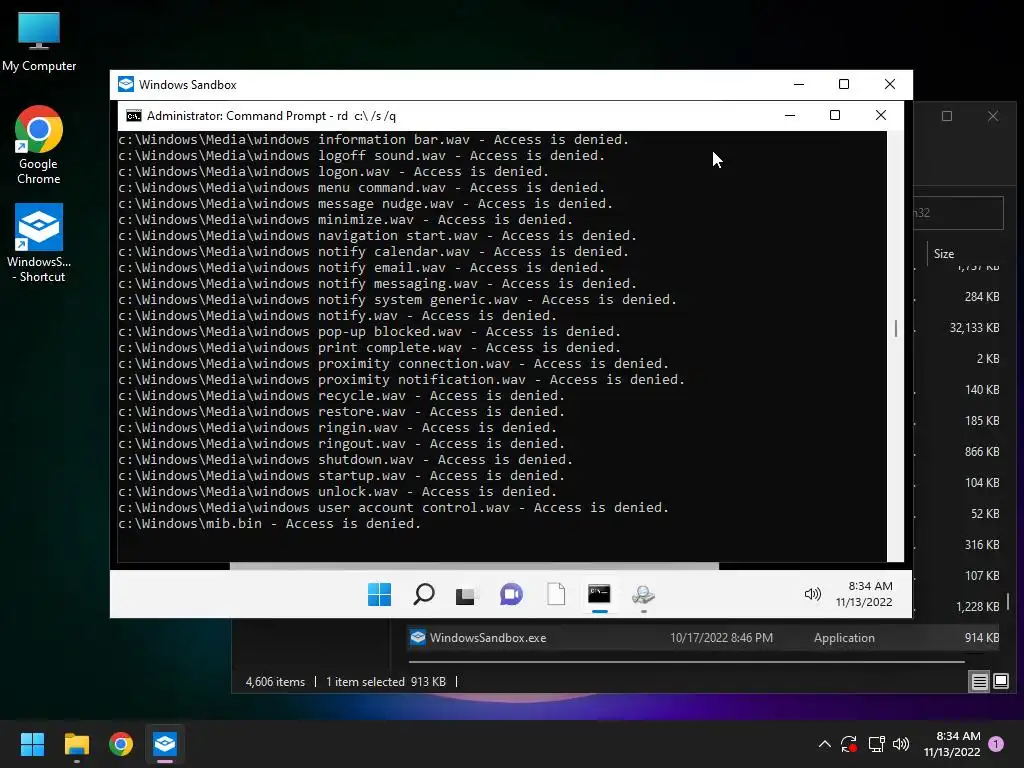Click '1 item selected 913 KB' status

tap(385, 682)
